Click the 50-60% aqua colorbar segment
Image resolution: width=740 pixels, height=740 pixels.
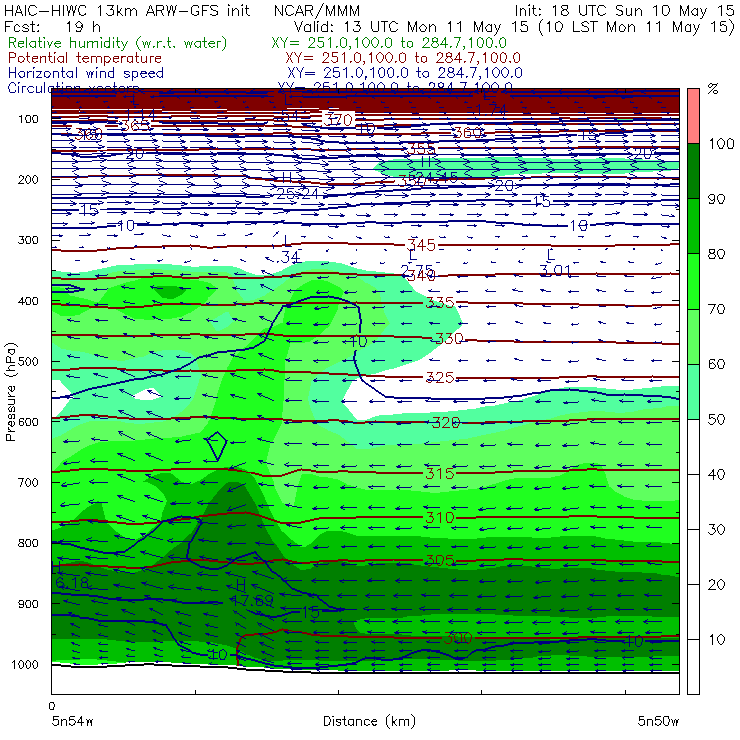coord(693,392)
